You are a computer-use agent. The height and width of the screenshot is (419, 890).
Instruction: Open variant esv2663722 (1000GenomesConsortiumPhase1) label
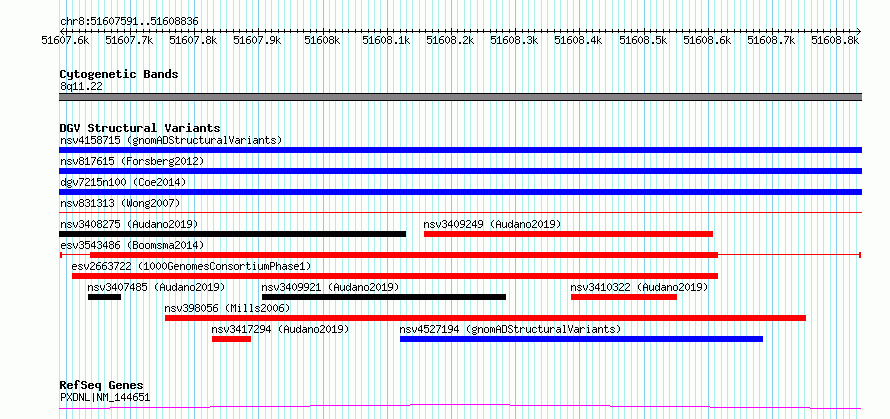[191, 266]
